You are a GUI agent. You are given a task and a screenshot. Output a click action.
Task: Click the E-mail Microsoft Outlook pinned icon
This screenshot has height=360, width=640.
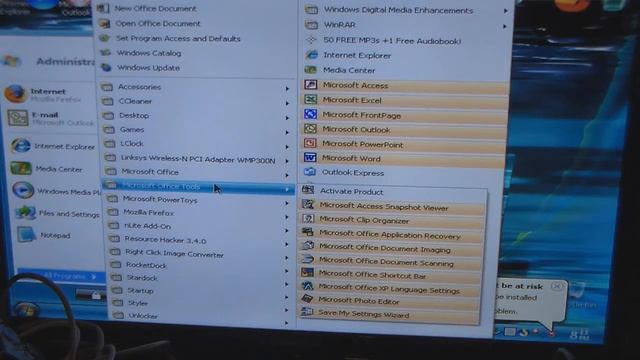pyautogui.click(x=18, y=118)
